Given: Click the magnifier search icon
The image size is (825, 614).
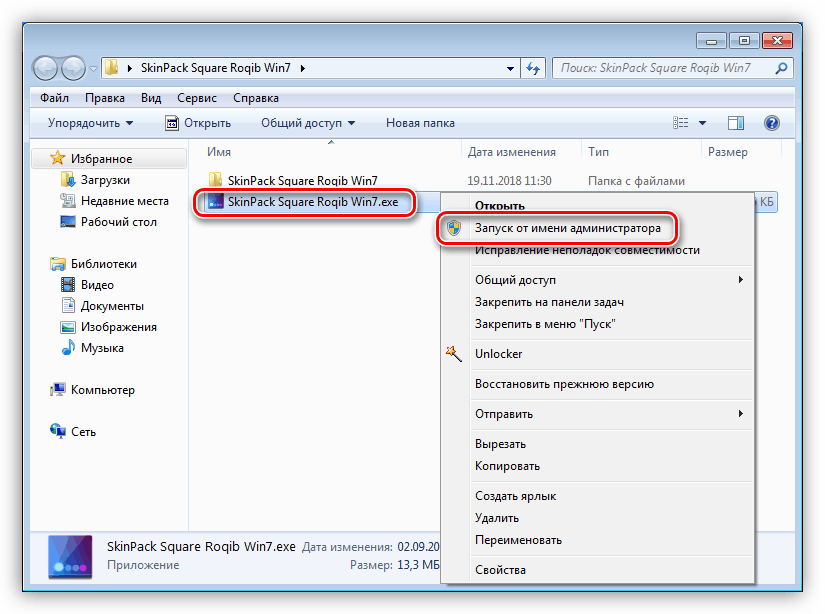Looking at the screenshot, I should pos(781,68).
